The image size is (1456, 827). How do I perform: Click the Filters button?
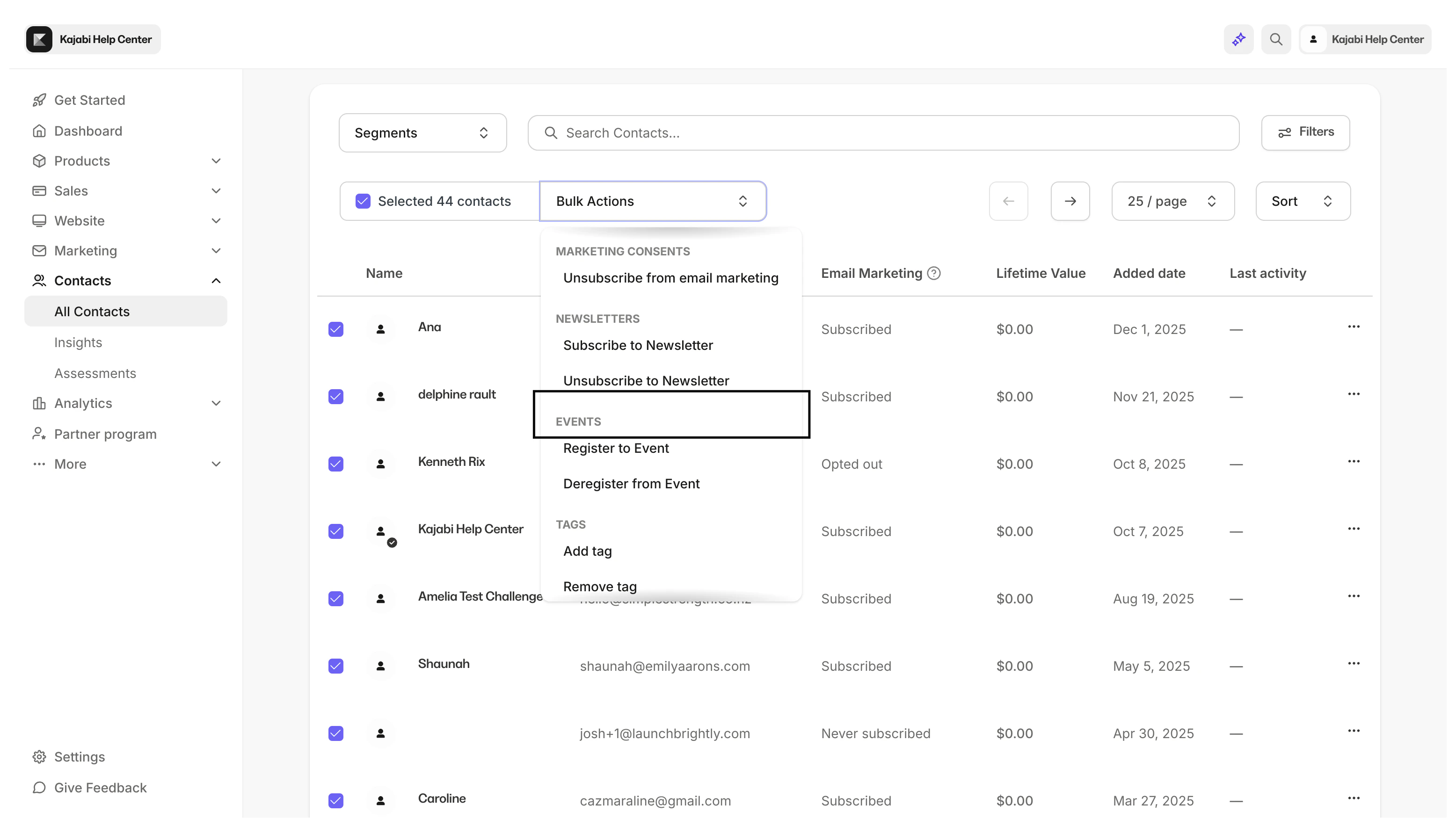pyautogui.click(x=1305, y=132)
